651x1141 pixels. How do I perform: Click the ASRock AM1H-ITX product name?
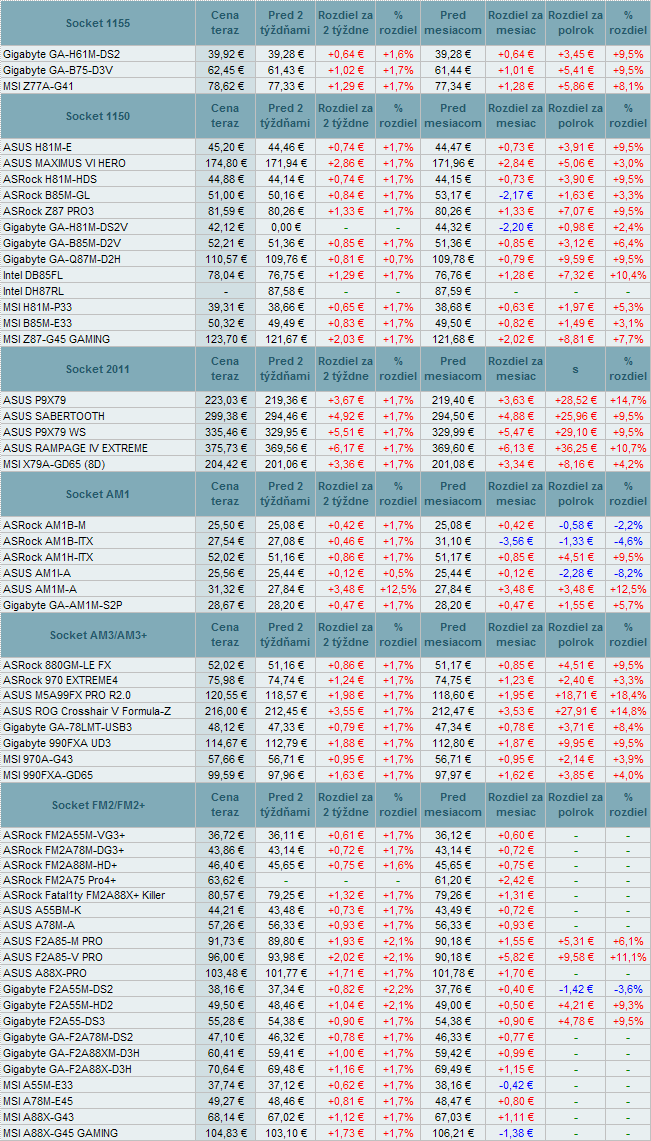[x=47, y=557]
